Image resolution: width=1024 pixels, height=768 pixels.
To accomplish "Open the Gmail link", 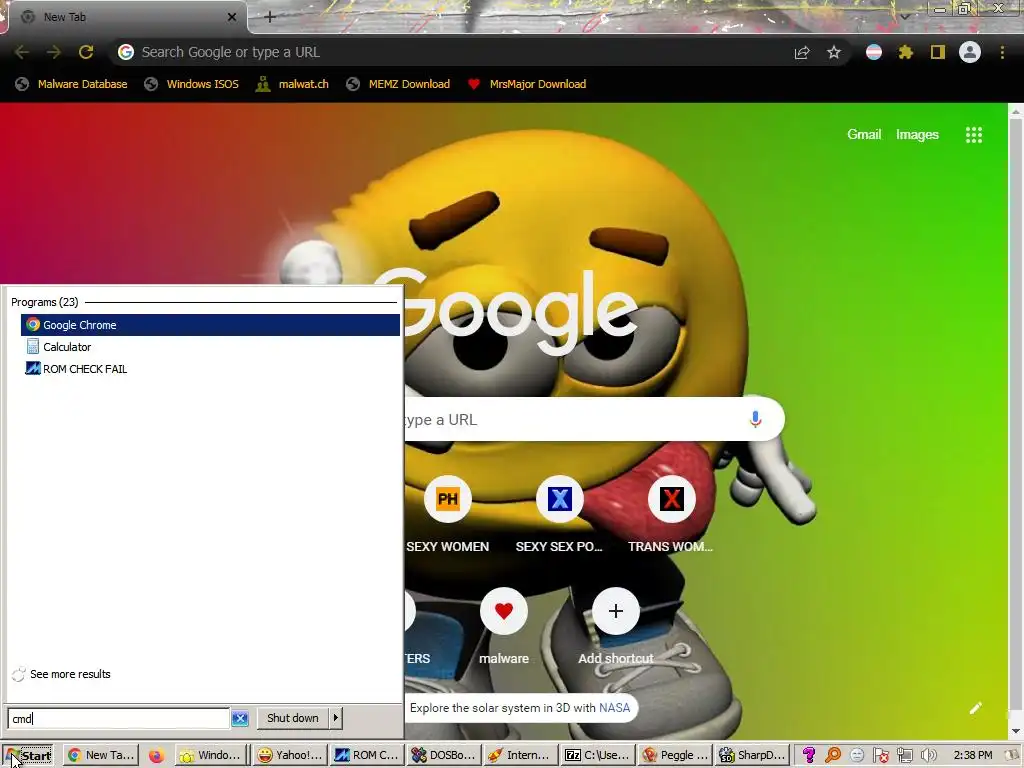I will tap(864, 135).
